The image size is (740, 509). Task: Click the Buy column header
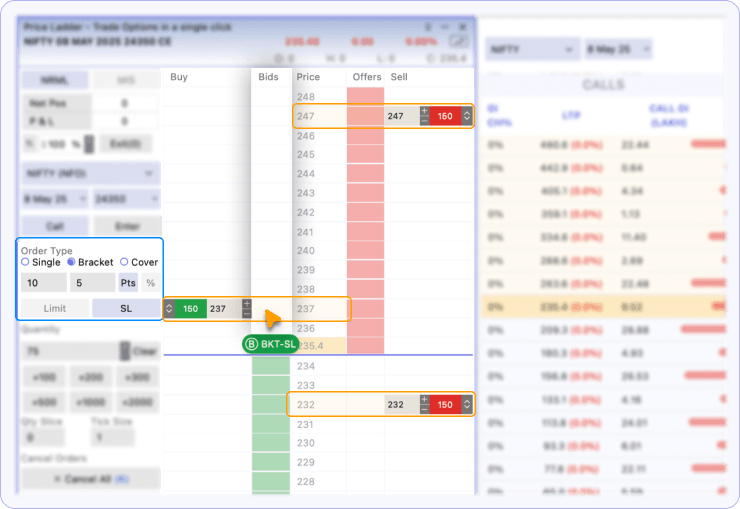(x=179, y=77)
